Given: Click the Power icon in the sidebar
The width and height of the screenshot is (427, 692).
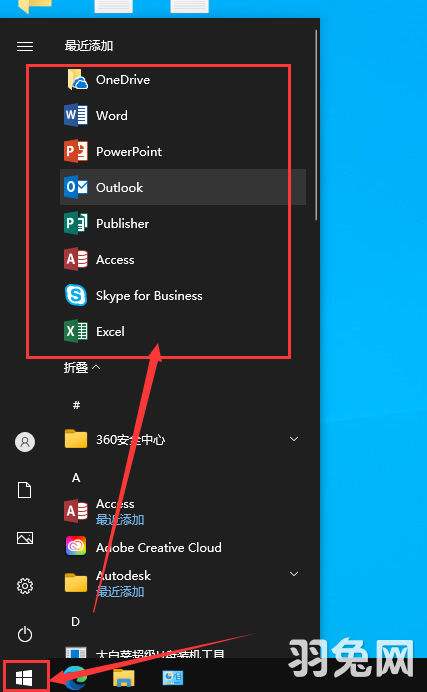Looking at the screenshot, I should coord(25,634).
